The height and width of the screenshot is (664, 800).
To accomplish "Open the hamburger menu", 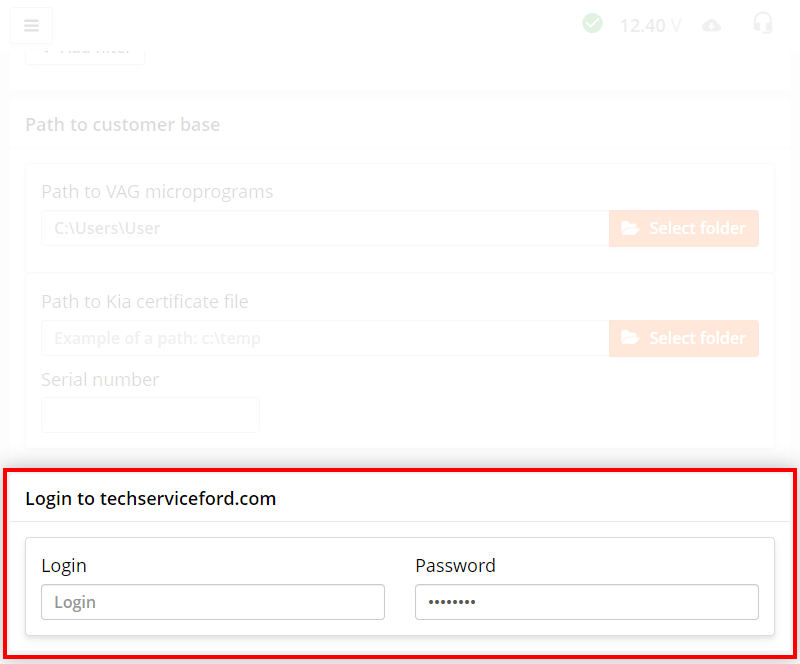I will [x=31, y=26].
